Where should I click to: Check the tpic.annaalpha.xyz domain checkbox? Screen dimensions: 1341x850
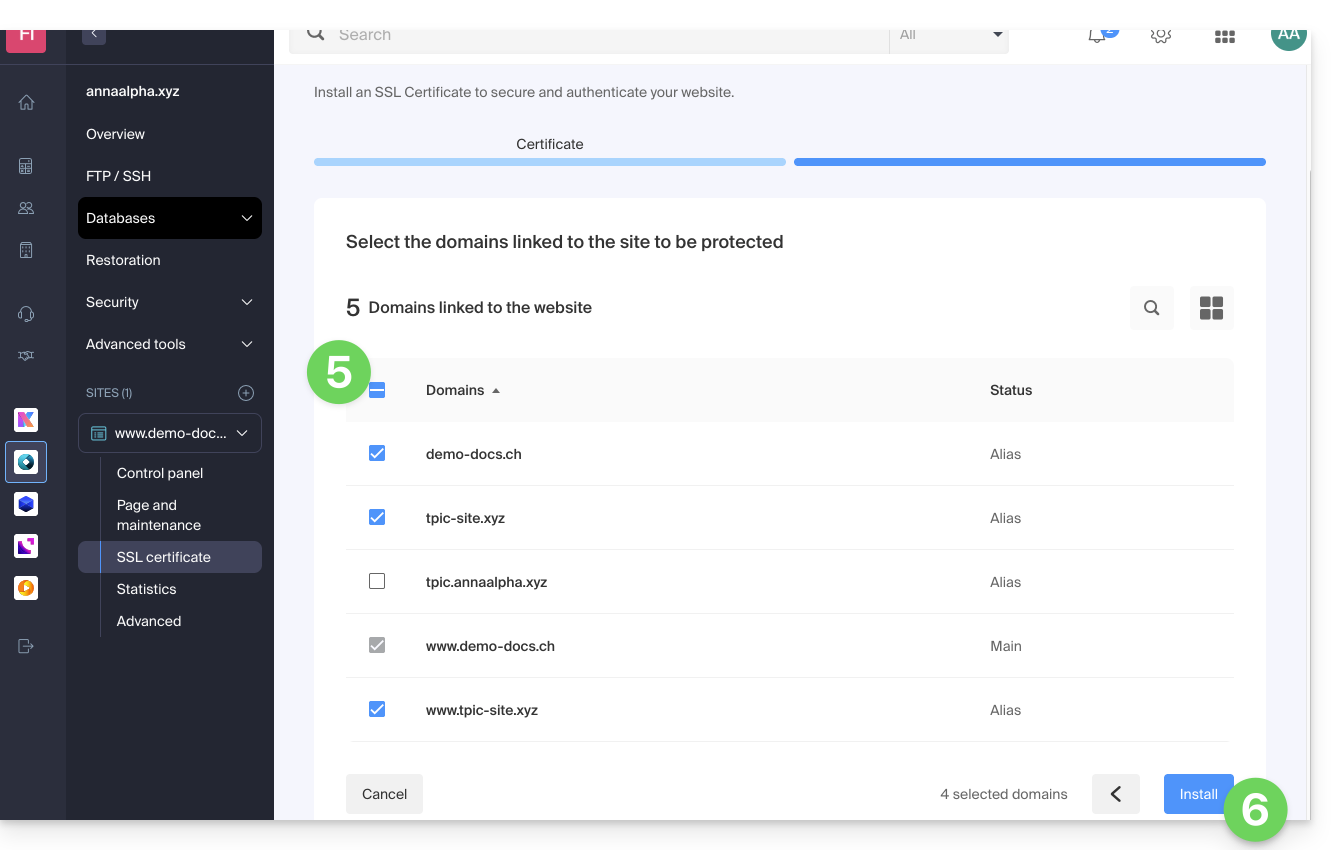pos(377,581)
